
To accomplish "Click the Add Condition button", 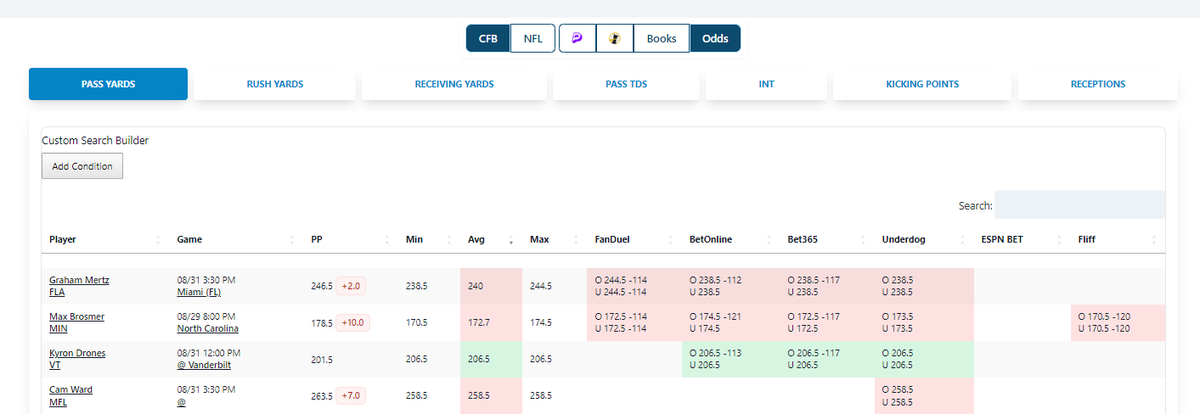I will [82, 166].
